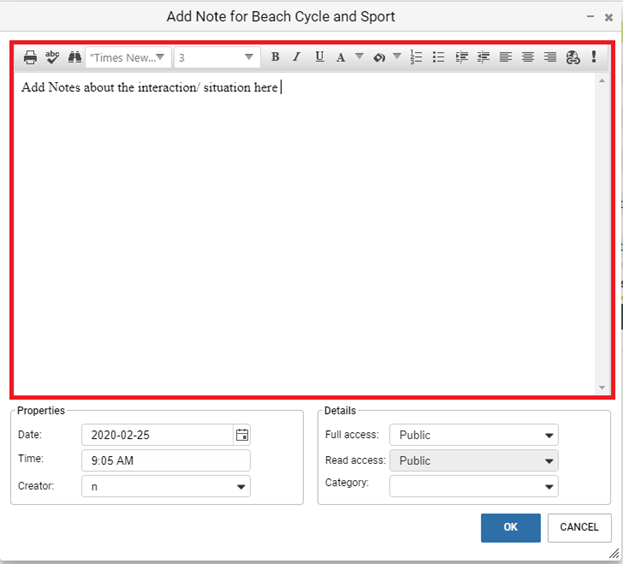Expand the Full access dropdown

click(x=474, y=435)
